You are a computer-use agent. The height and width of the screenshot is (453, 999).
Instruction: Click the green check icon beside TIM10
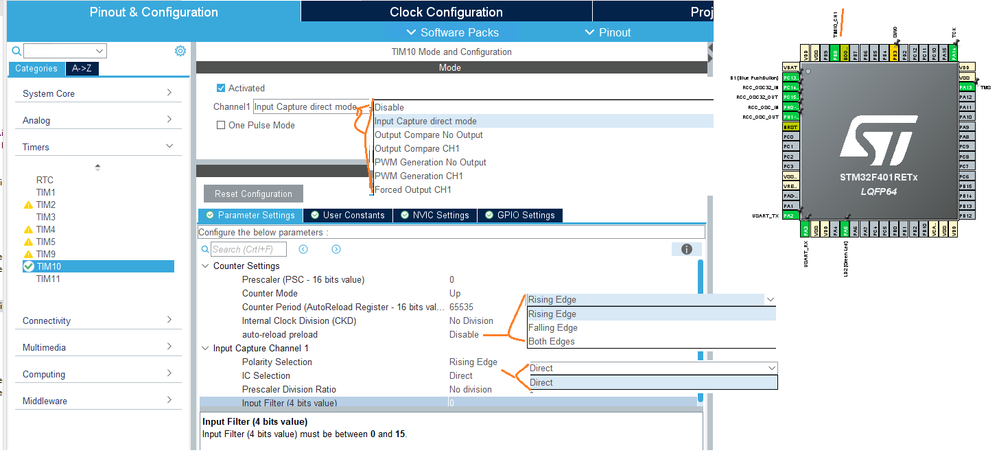point(28,266)
